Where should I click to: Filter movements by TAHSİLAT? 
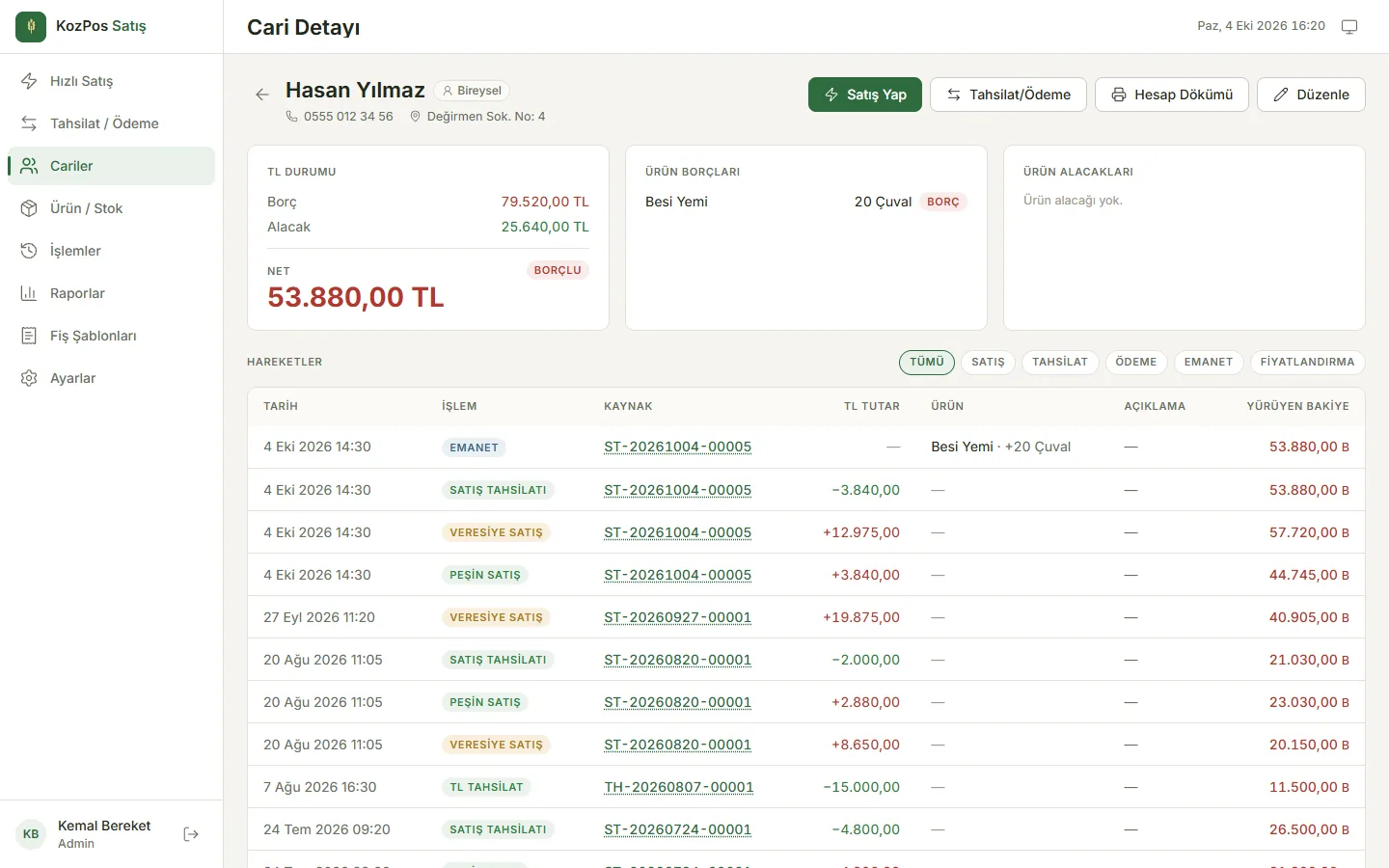[x=1060, y=362]
